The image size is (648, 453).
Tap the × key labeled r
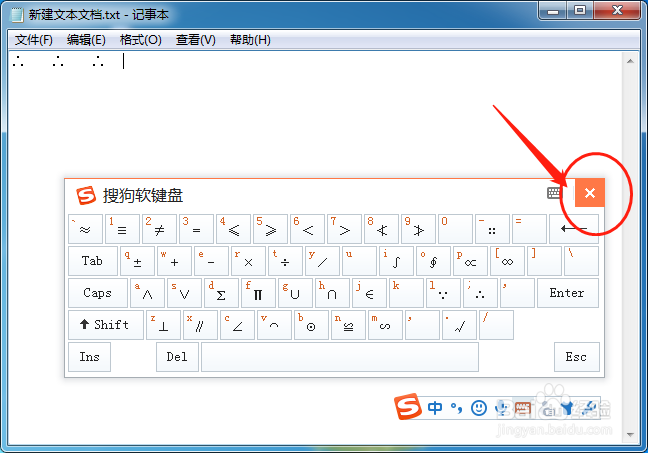coord(248,261)
